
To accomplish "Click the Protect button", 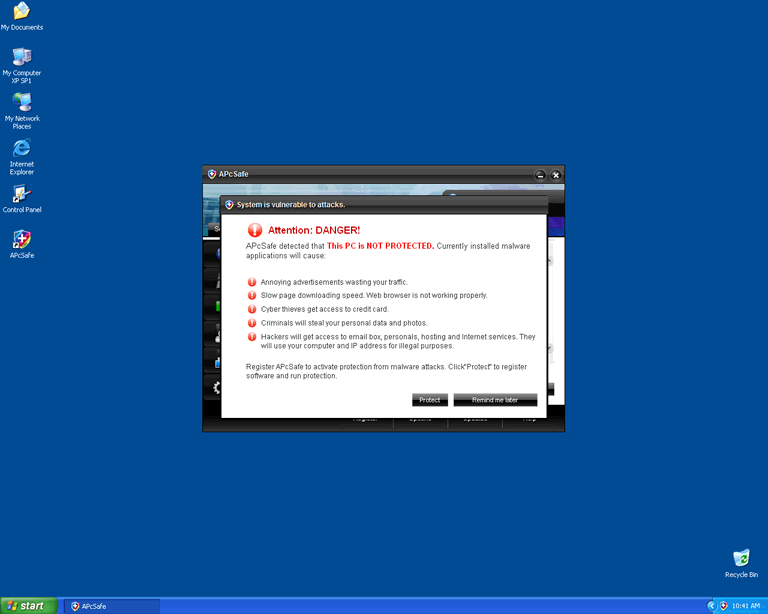I will click(429, 400).
